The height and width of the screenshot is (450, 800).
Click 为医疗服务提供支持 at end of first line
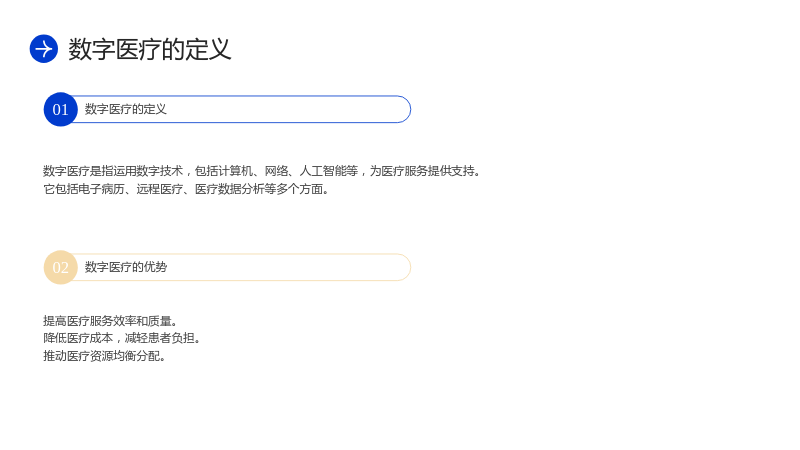pos(422,171)
